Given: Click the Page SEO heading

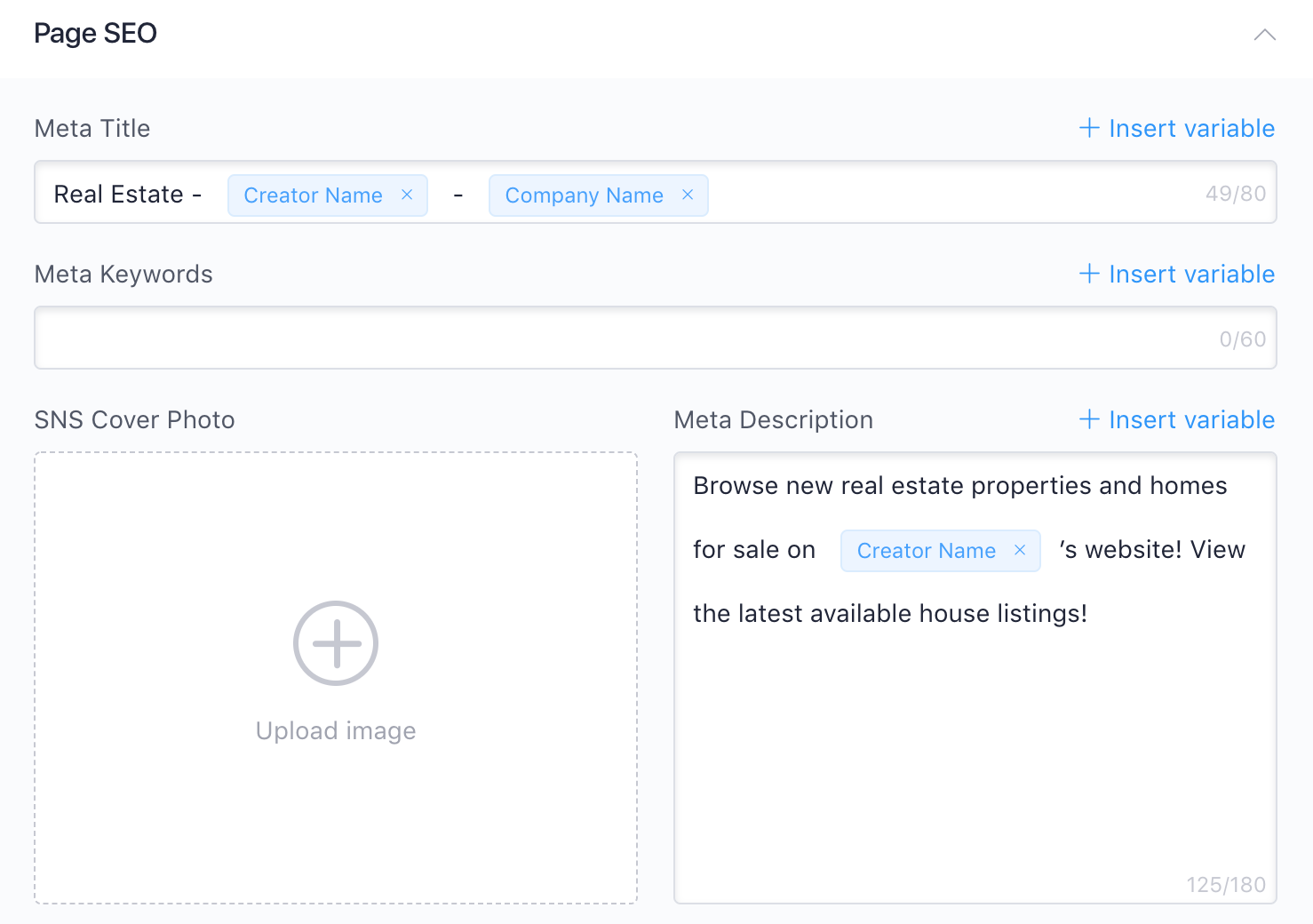Looking at the screenshot, I should coord(95,33).
